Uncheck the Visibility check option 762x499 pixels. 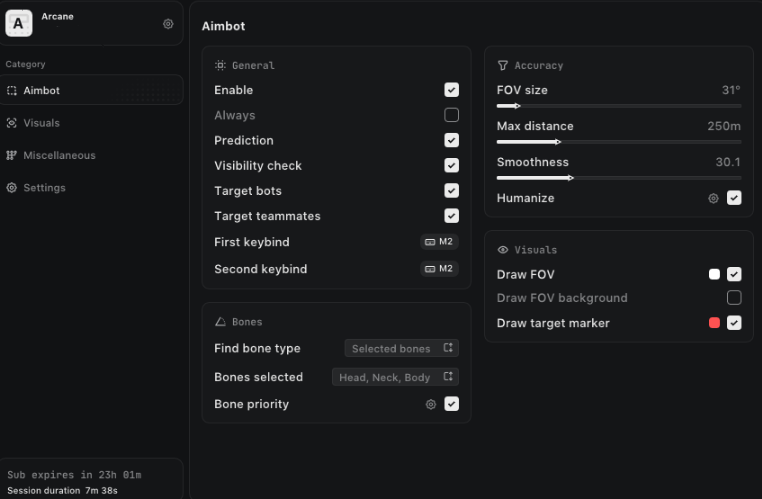pyautogui.click(x=451, y=165)
